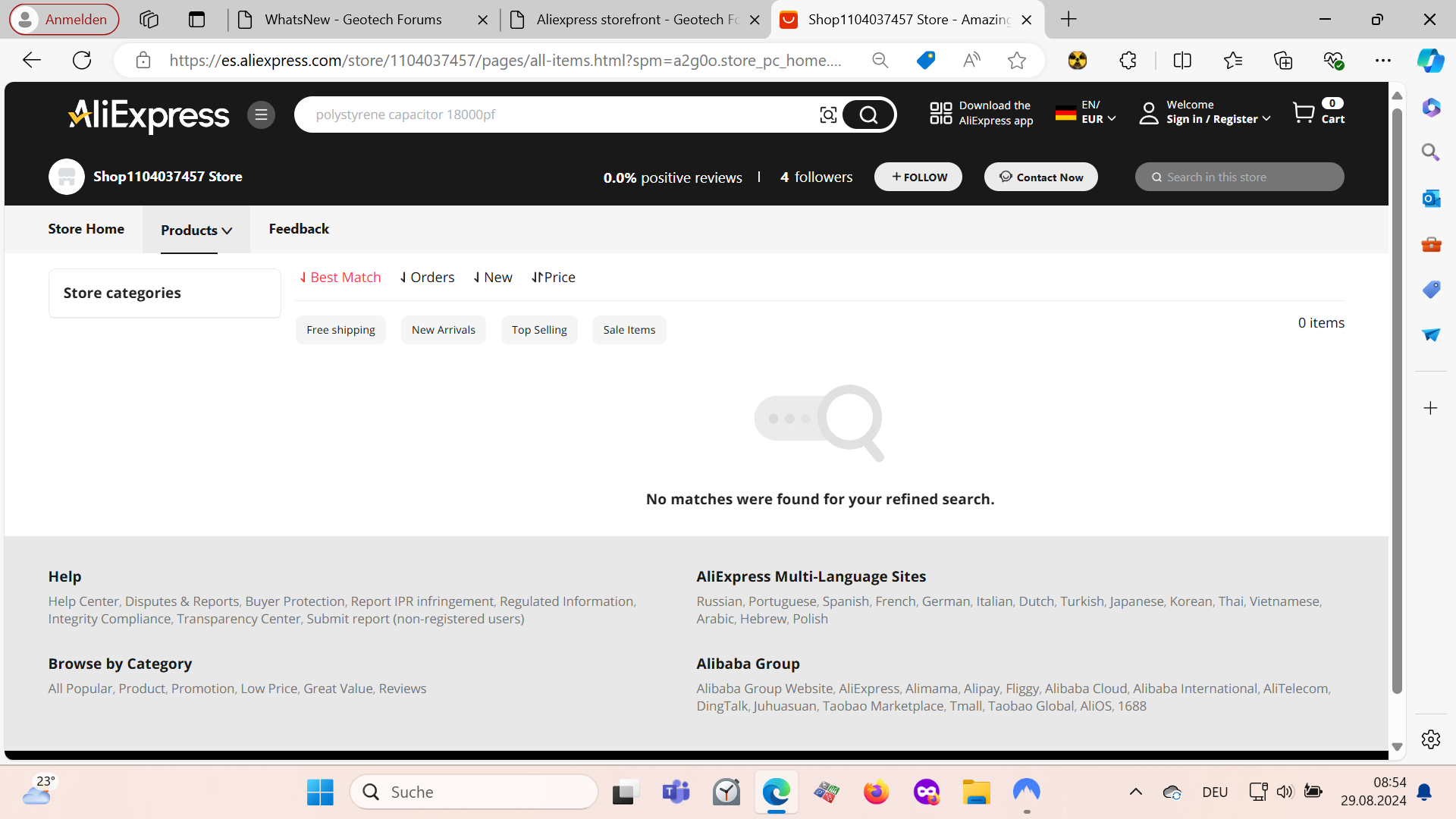Expand the Sign in / Register dropdown

pos(1205,112)
